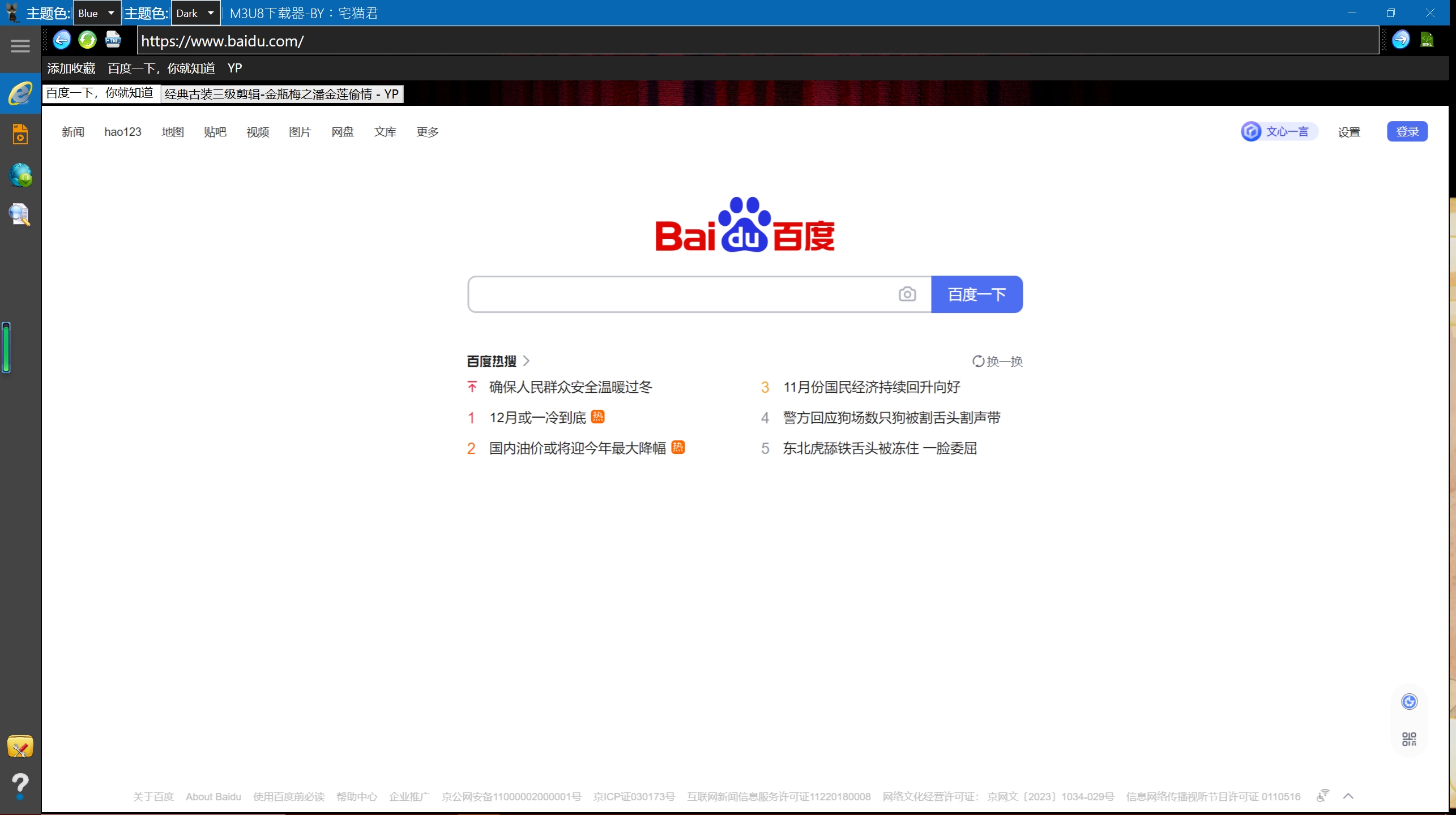Open 11月份国民经济持续回升向好 hot search
Viewport: 1456px width, 815px height.
click(x=872, y=387)
